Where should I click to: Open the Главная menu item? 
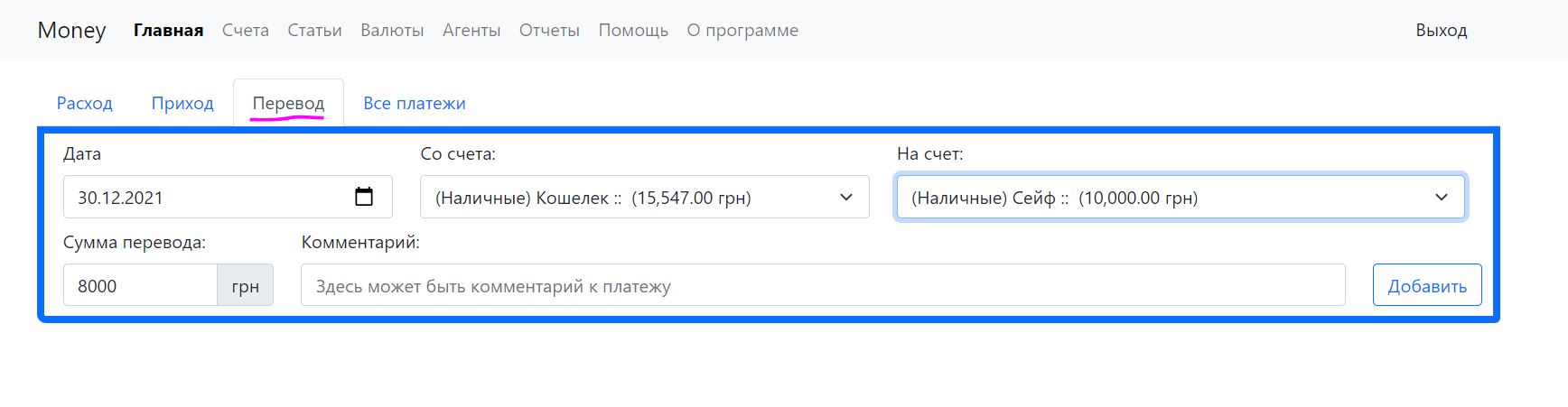click(168, 30)
